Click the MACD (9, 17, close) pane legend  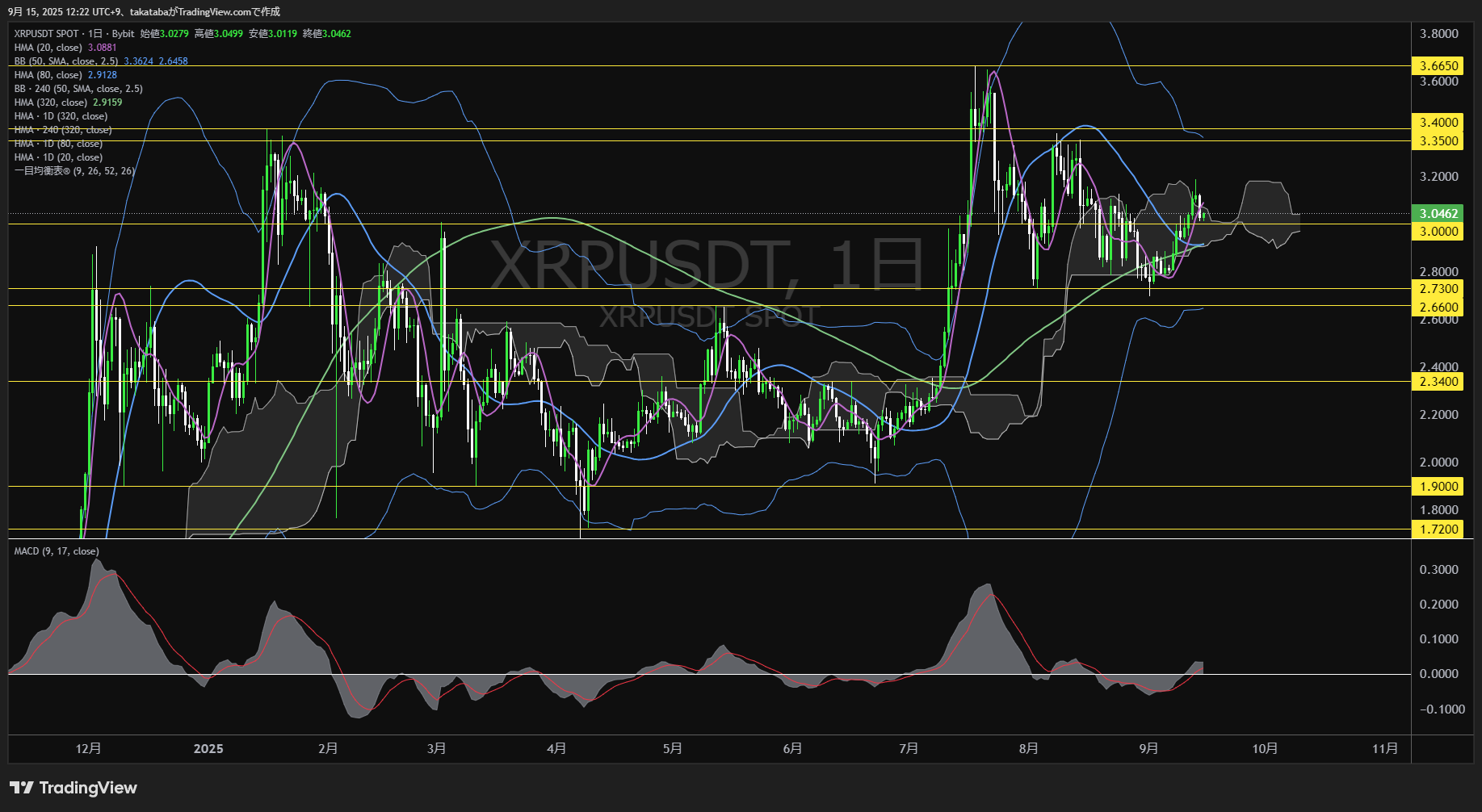[57, 551]
